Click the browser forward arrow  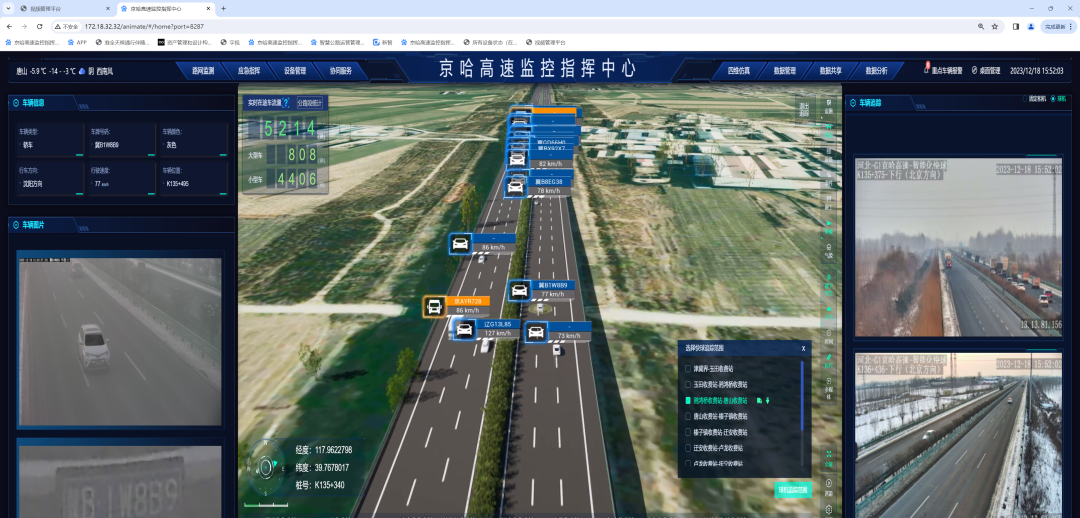(x=24, y=26)
